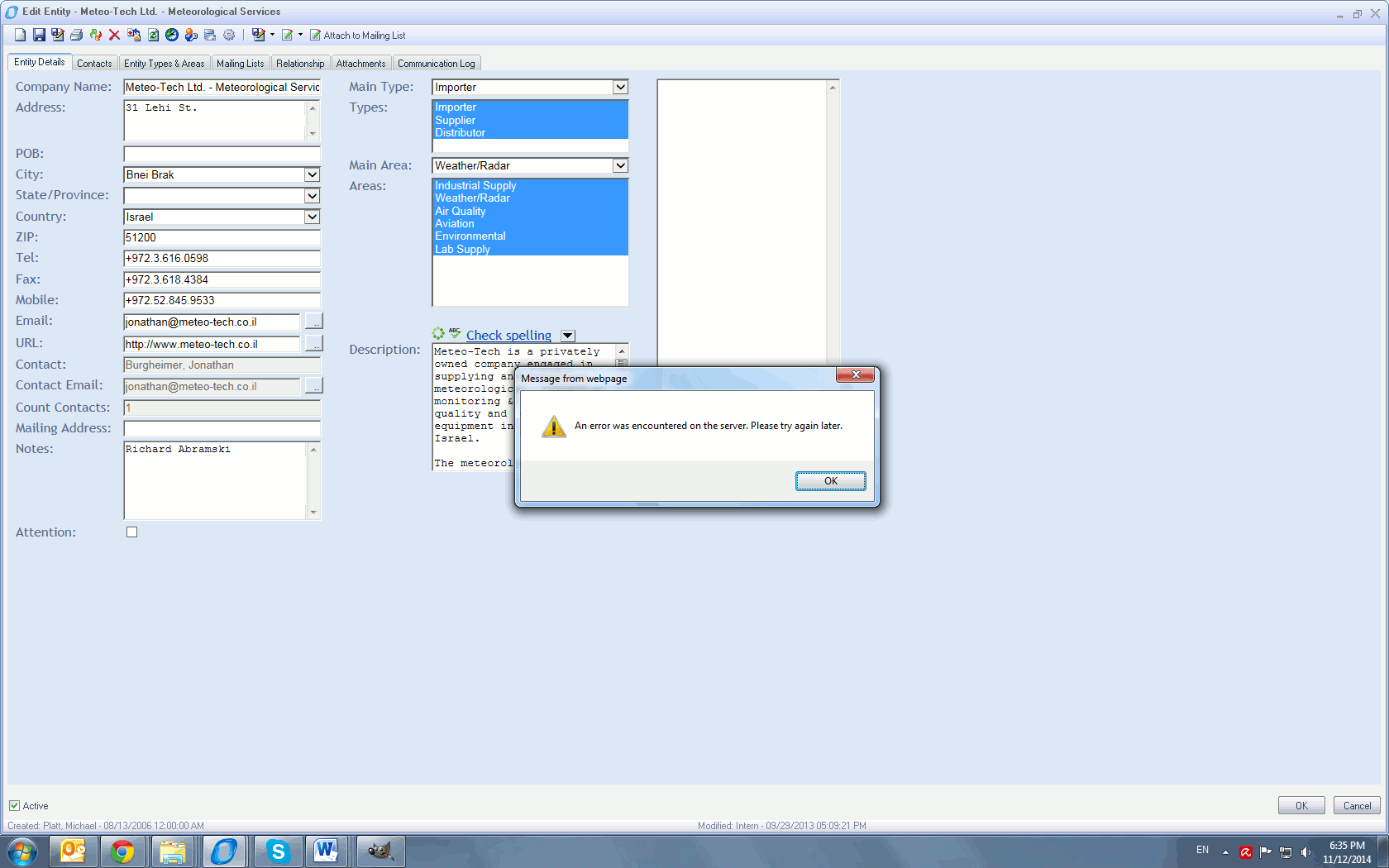Image resolution: width=1389 pixels, height=868 pixels.
Task: Expand the Main Type dropdown
Action: [x=620, y=87]
